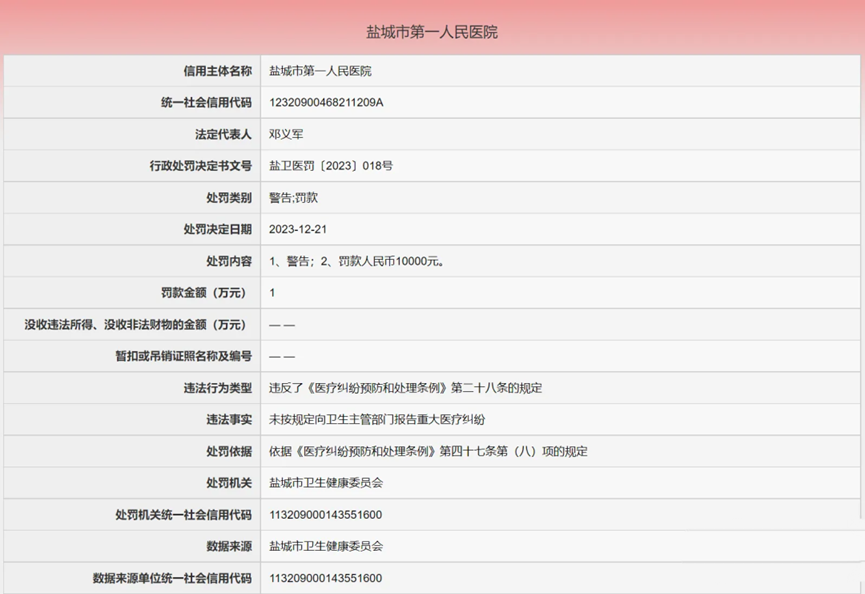Select the label 信用主体名称
Image resolution: width=865 pixels, height=594 pixels.
217,71
